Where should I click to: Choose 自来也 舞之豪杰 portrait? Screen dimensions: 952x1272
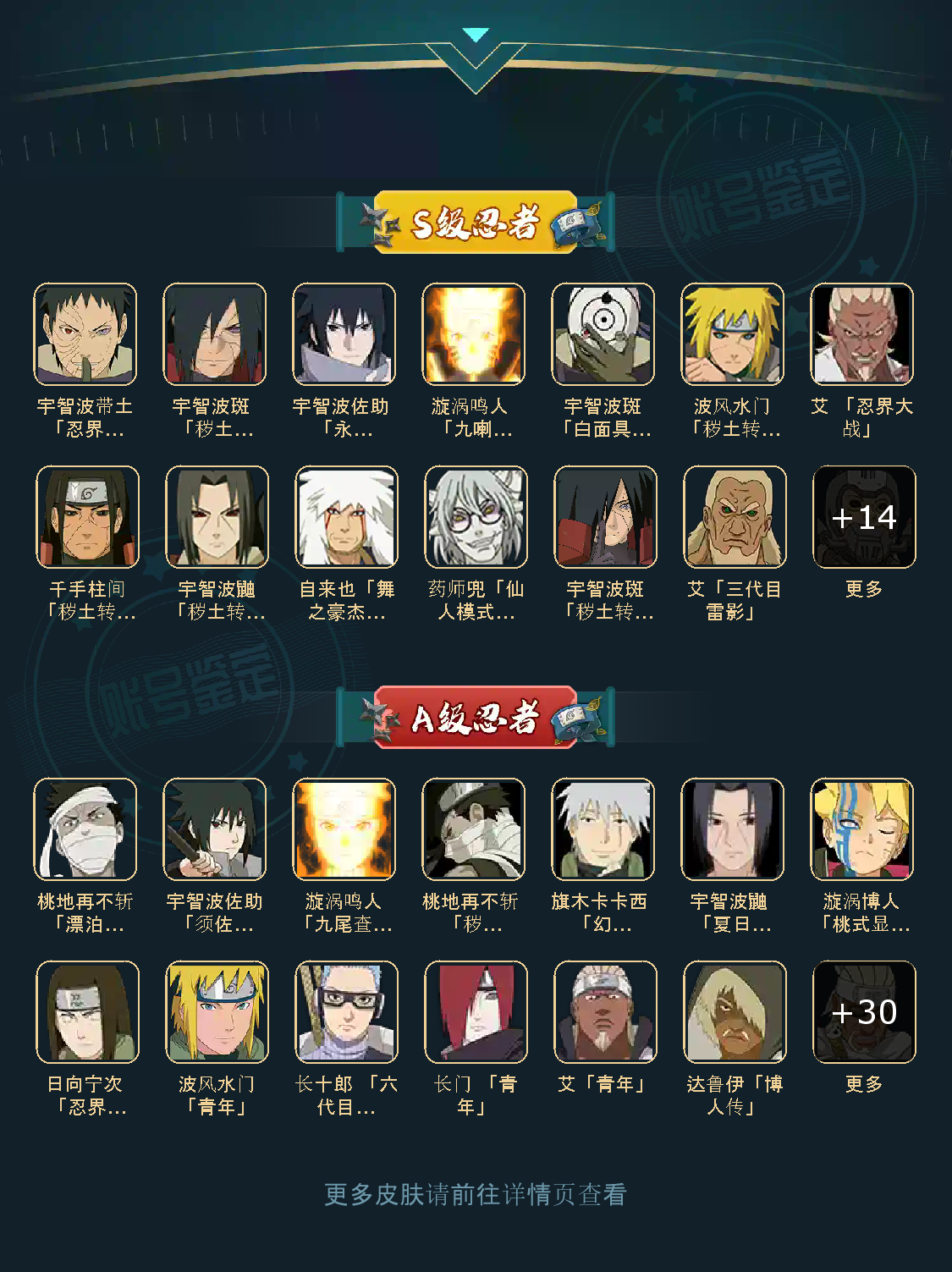(347, 517)
